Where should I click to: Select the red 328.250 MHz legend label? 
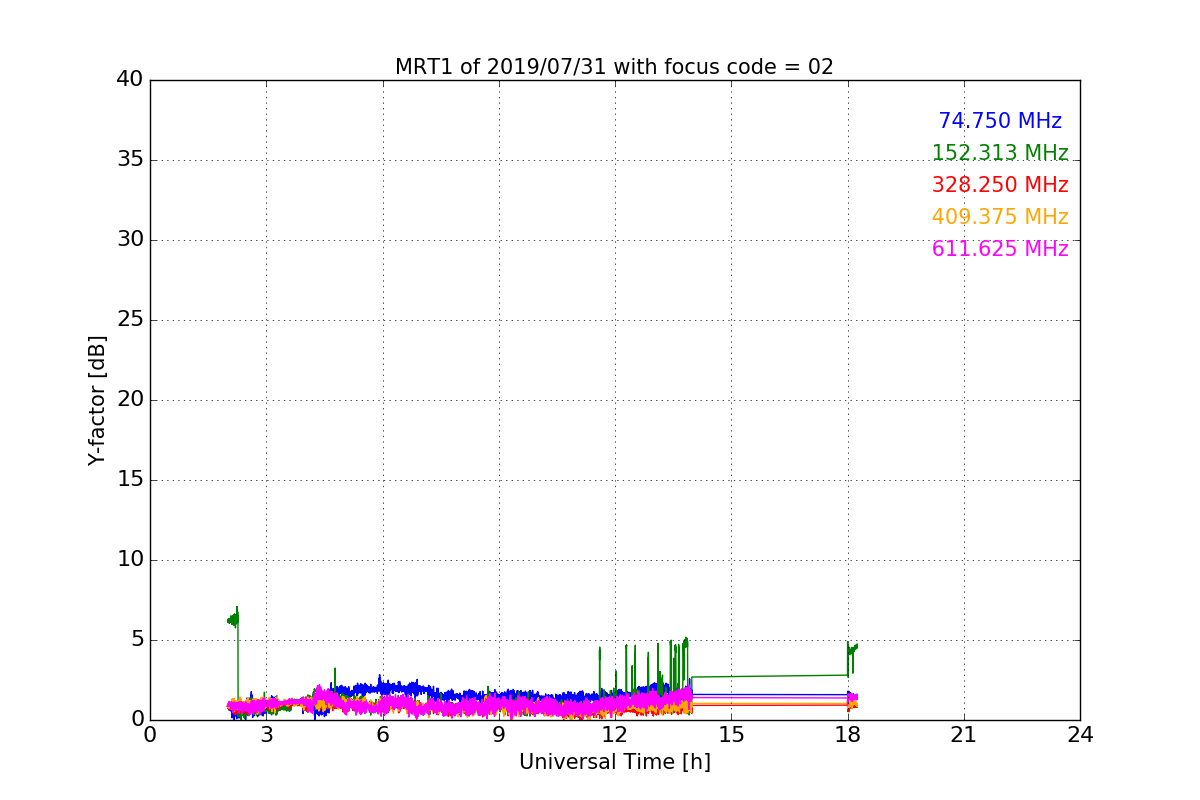click(x=1000, y=185)
